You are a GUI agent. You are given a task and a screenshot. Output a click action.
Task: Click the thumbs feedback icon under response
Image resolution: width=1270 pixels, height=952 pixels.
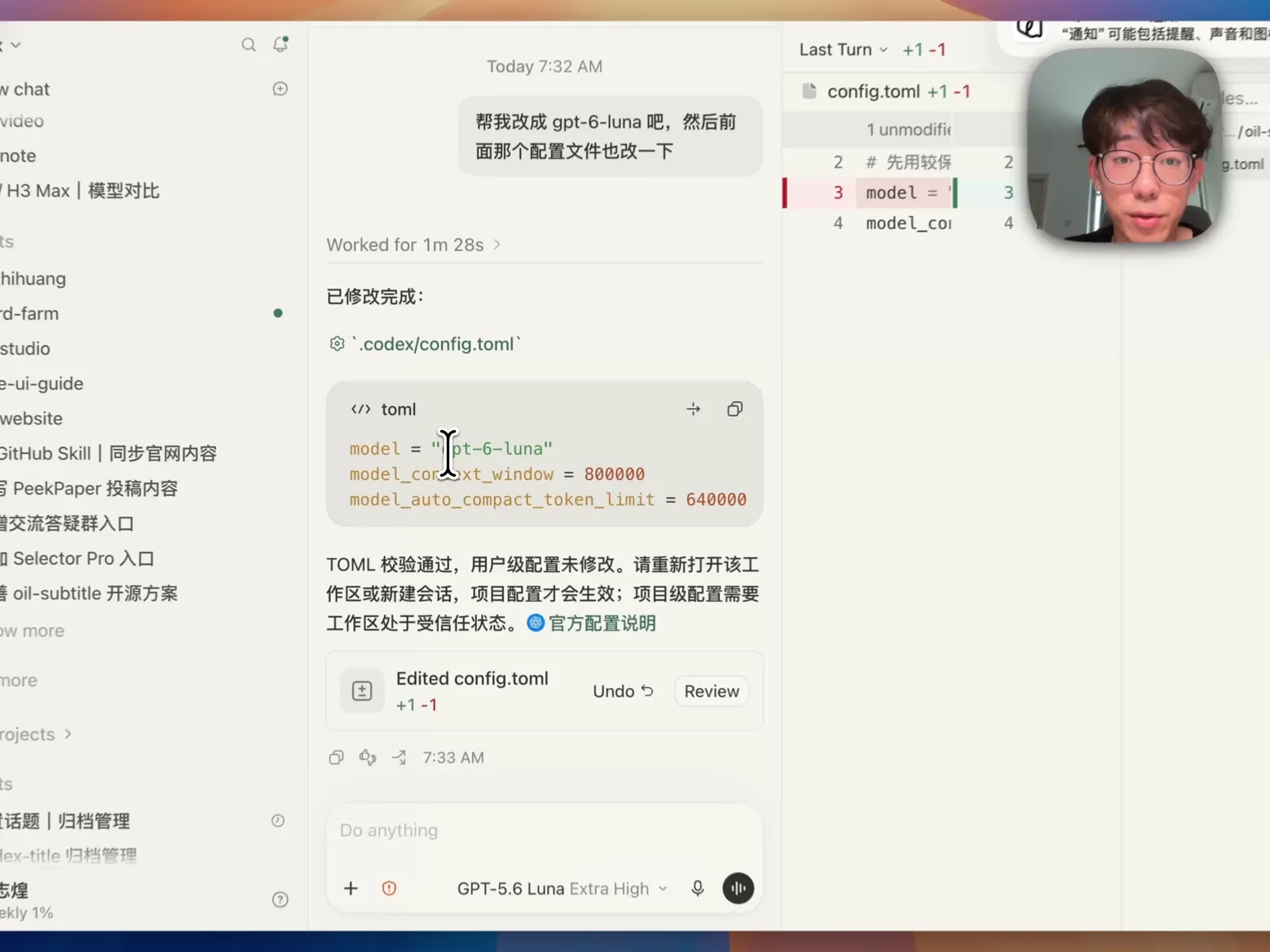click(x=368, y=758)
